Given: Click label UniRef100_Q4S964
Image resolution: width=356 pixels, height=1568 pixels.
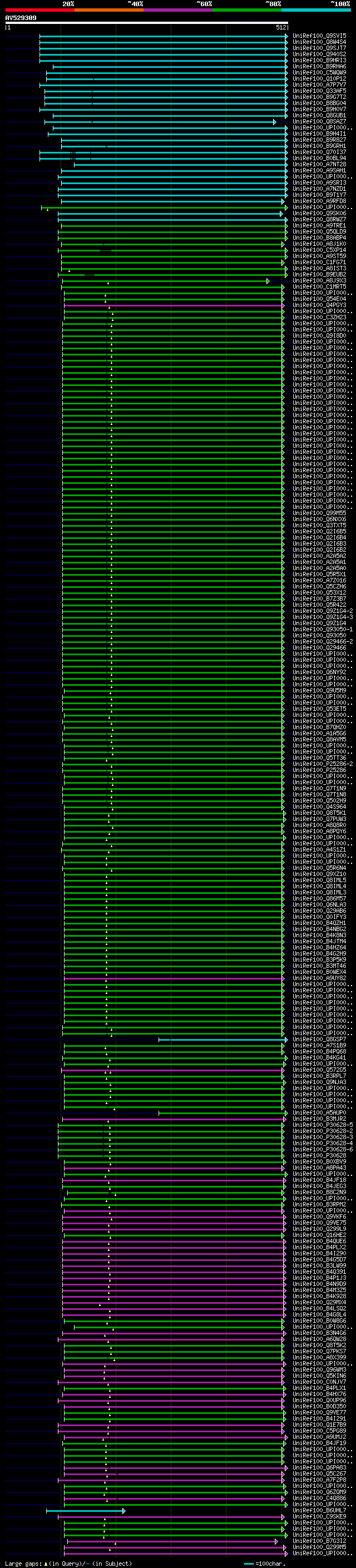Looking at the screenshot, I should point(319,807).
